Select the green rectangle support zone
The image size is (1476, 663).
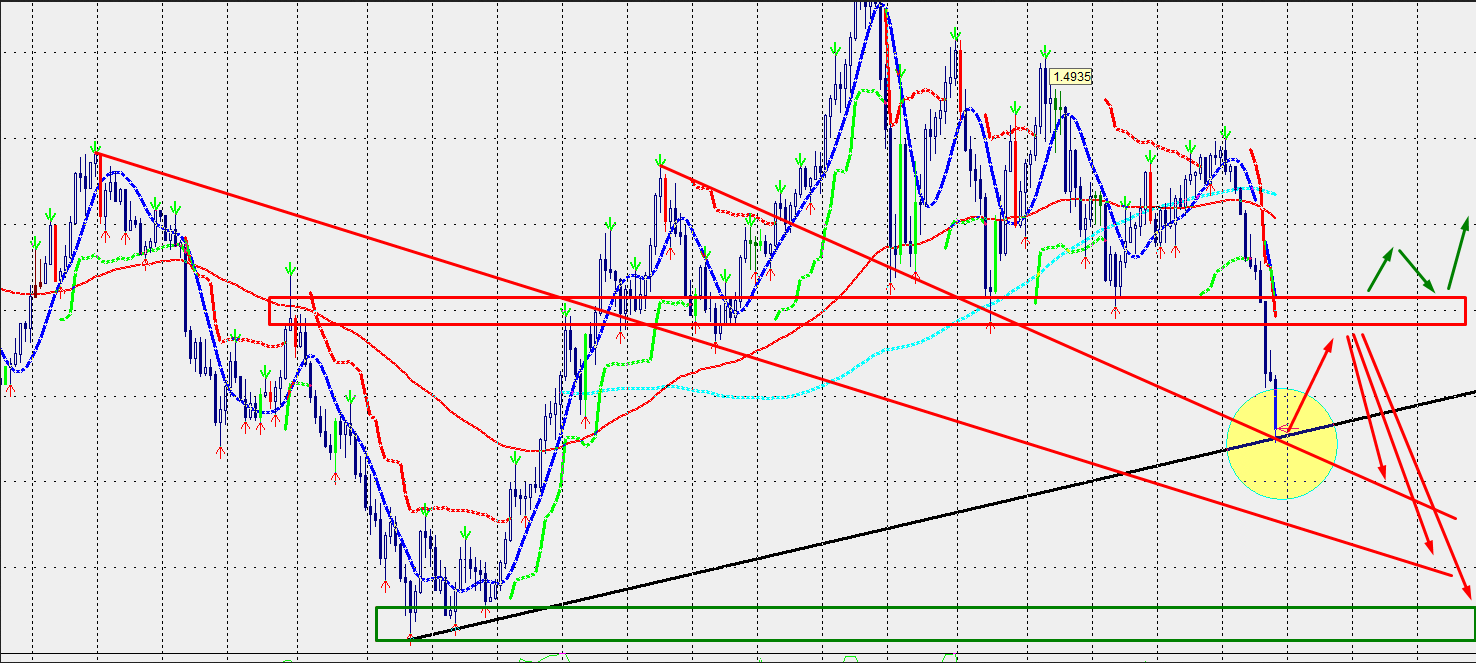[925, 624]
